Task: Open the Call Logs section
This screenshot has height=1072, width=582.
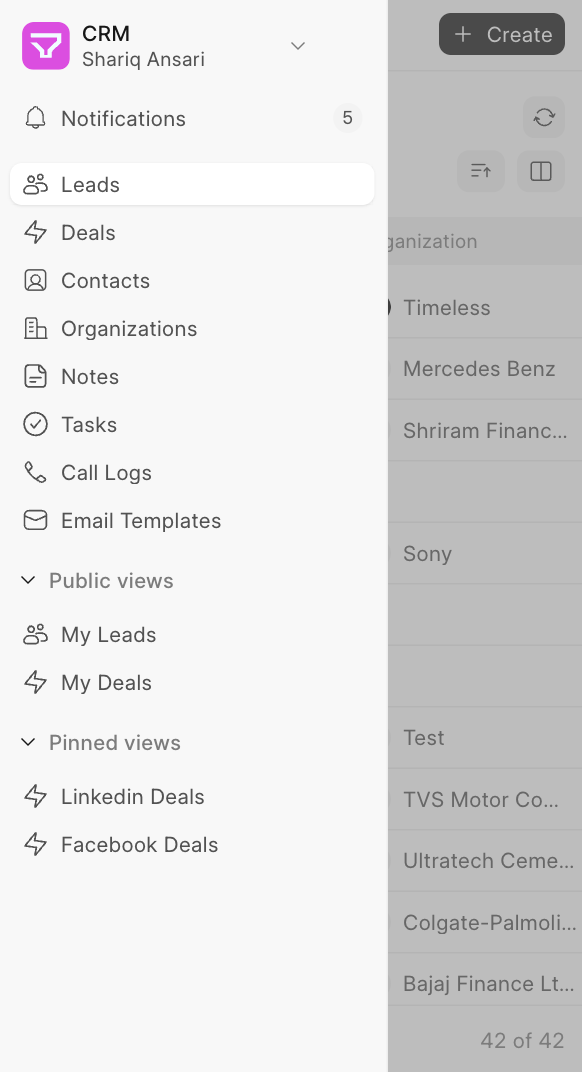Action: 104,472
